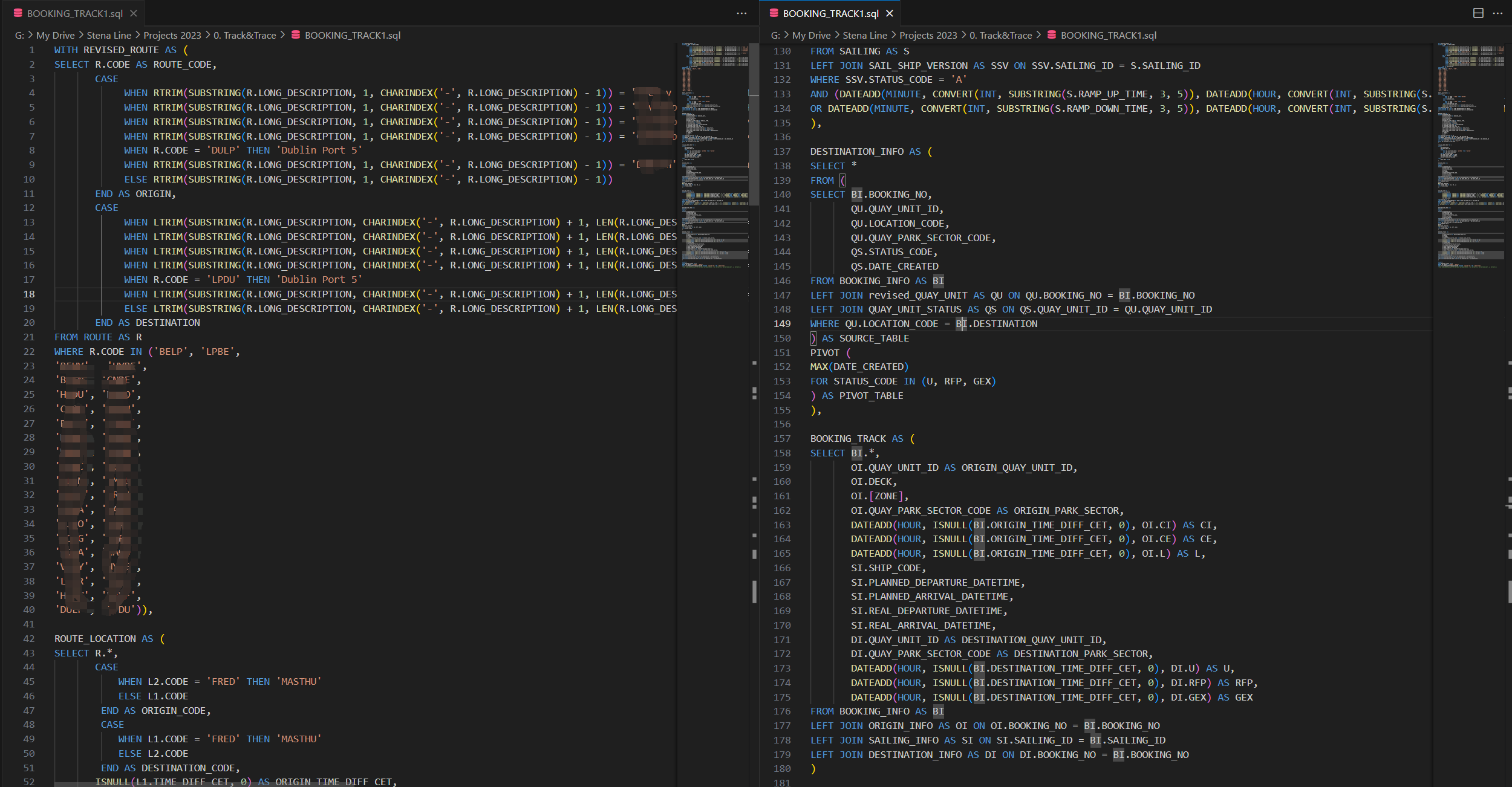Open 'Projects 2023' breadcrumb in right editor
Viewport: 1512px width, 787px height.
pyautogui.click(x=928, y=35)
